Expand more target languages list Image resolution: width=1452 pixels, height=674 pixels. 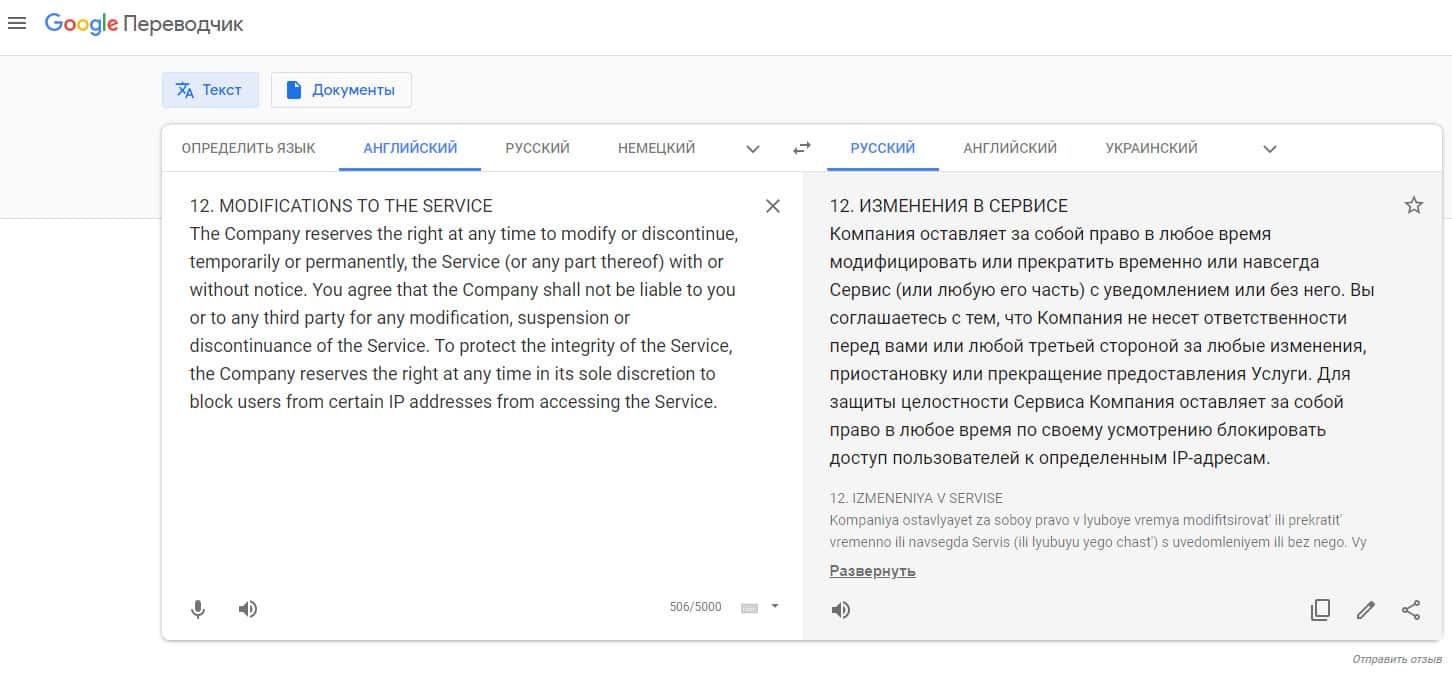1270,149
